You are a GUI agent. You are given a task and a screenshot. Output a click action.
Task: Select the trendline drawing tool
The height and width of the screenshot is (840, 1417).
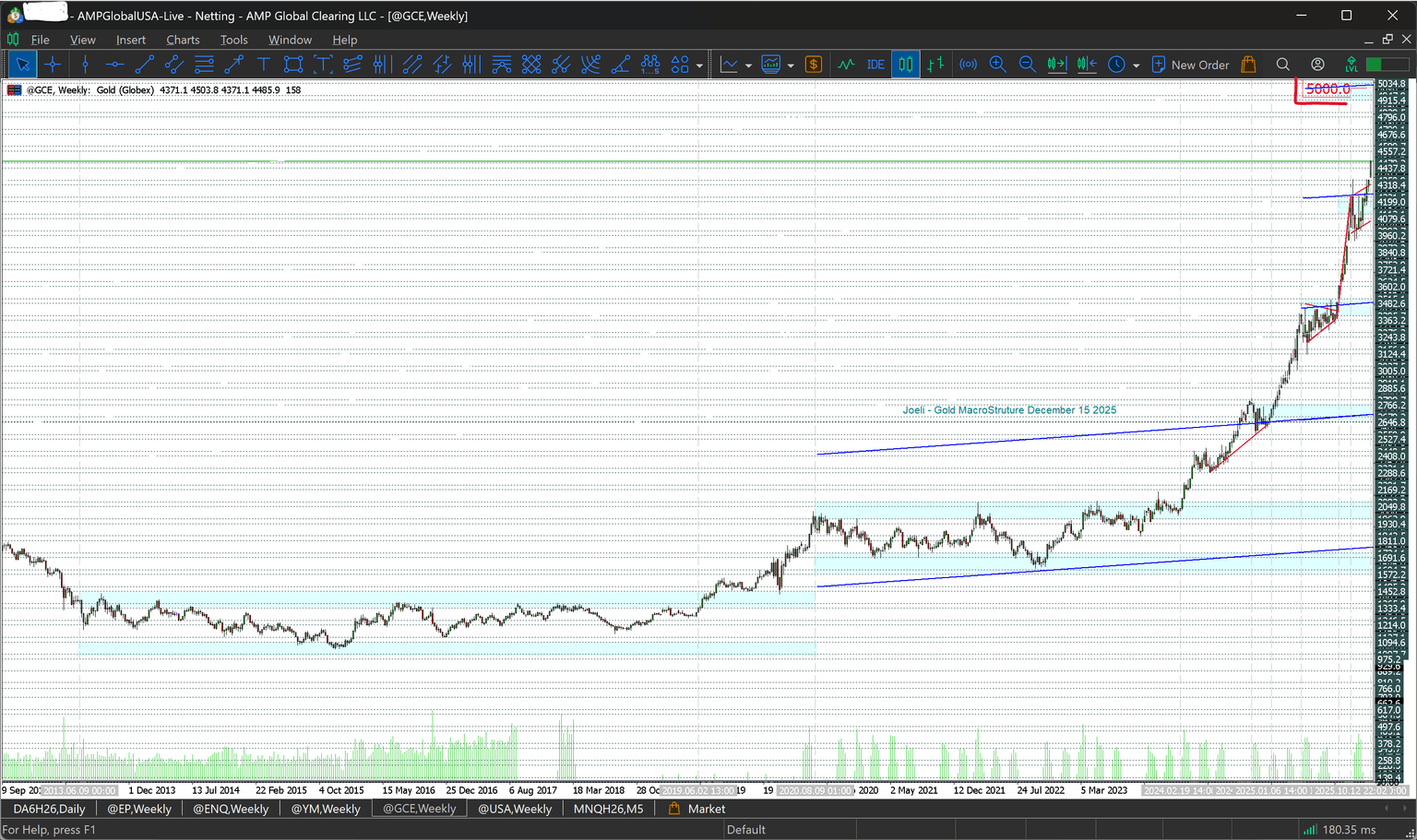(144, 65)
